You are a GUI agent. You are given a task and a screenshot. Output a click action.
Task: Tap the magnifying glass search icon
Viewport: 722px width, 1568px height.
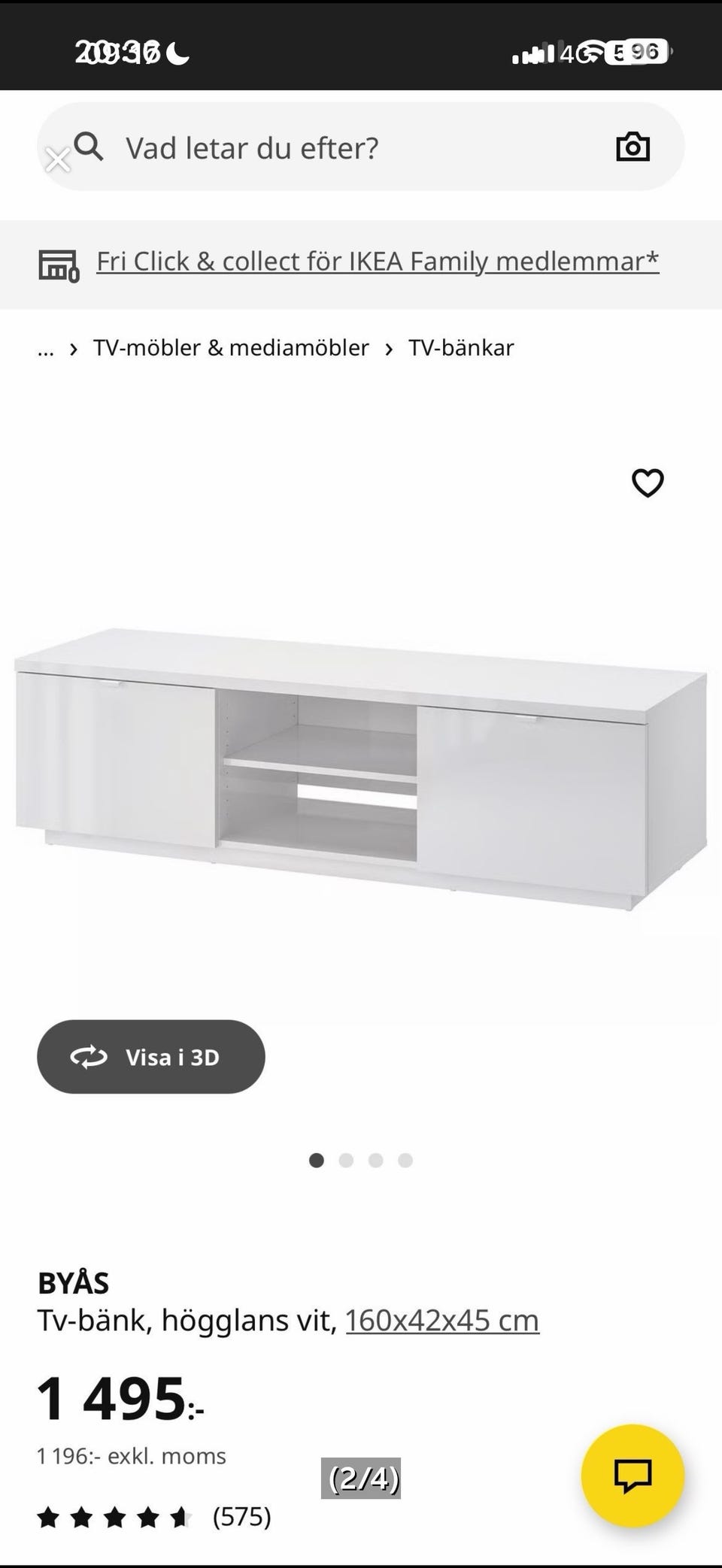(x=89, y=147)
